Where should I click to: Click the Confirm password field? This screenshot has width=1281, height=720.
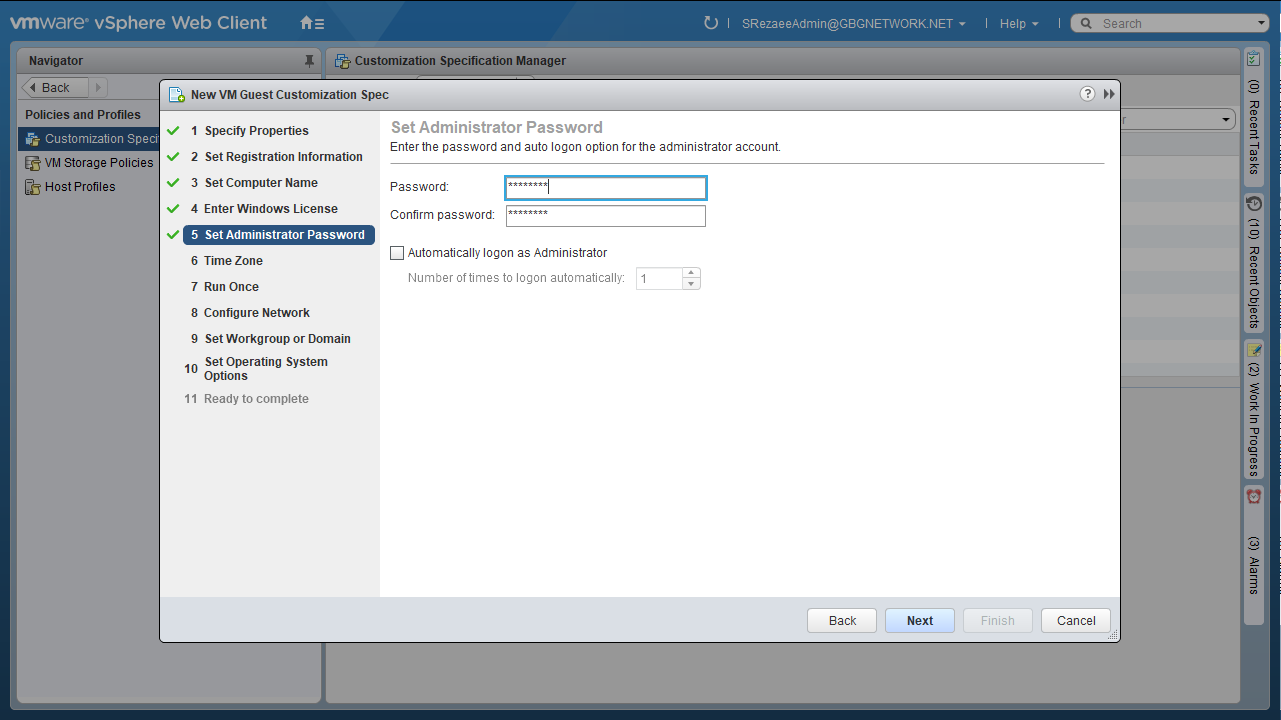605,216
